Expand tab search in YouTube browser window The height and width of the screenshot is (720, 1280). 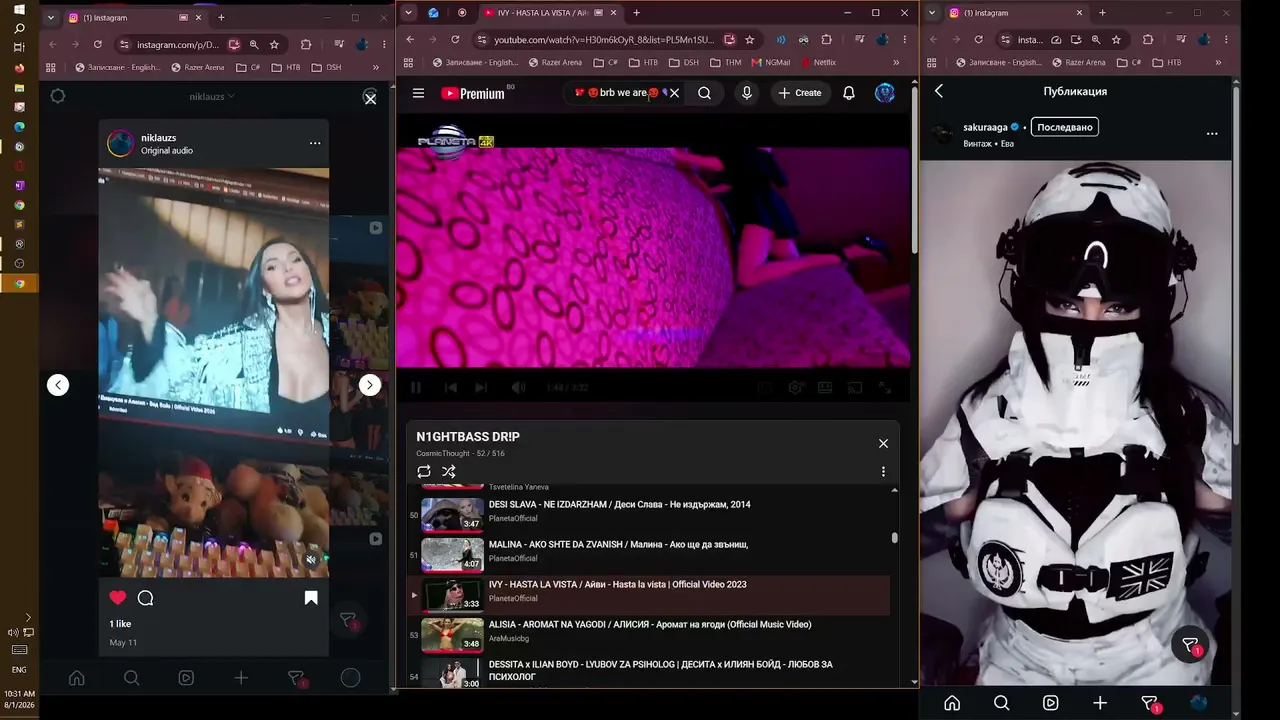pyautogui.click(x=408, y=13)
